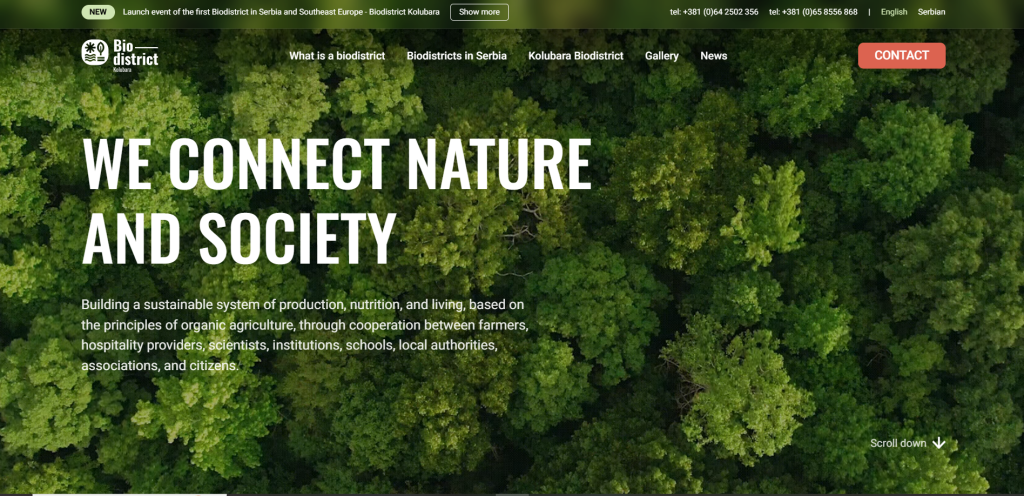The image size is (1024, 496).
Task: Open the News nav item
Action: (714, 55)
